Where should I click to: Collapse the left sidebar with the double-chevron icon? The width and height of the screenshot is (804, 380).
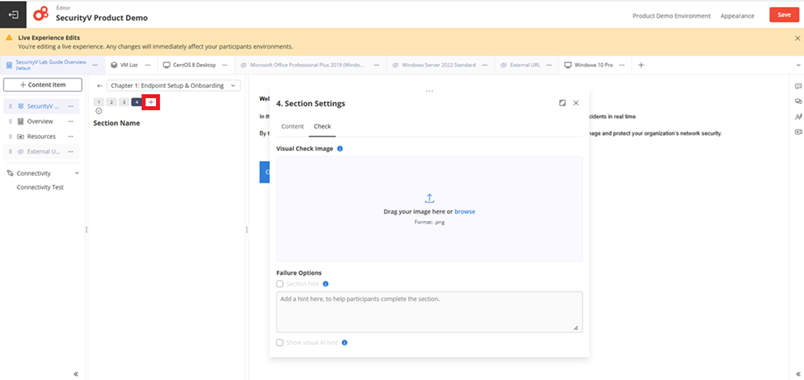76,374
